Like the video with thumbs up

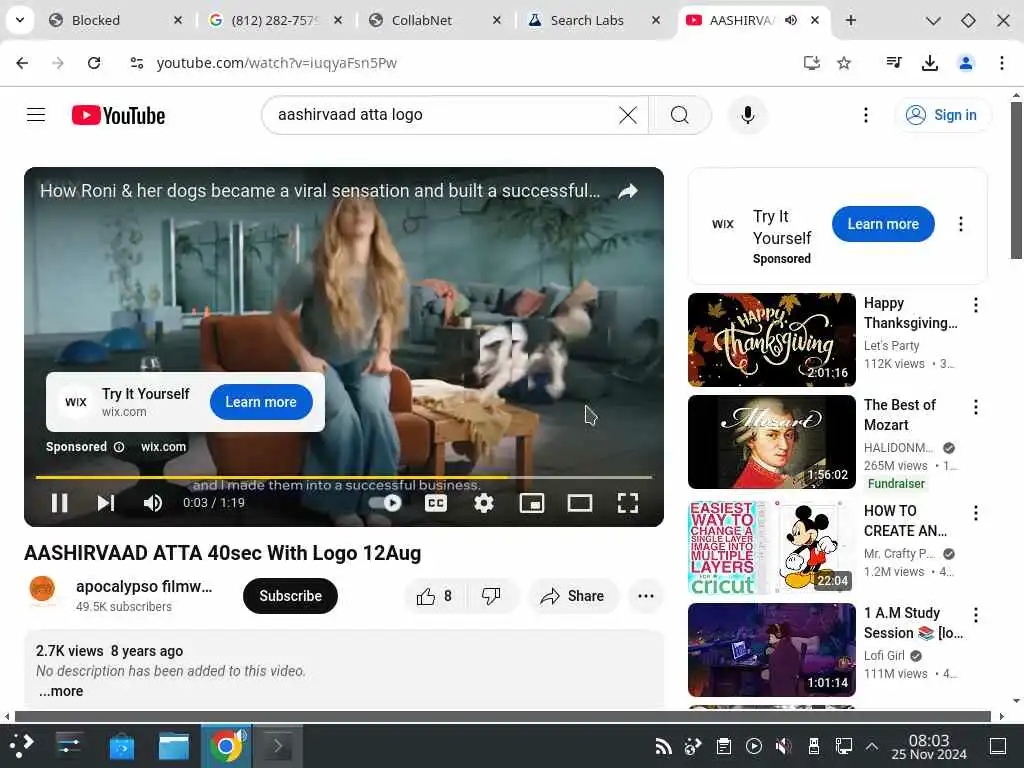(435, 596)
